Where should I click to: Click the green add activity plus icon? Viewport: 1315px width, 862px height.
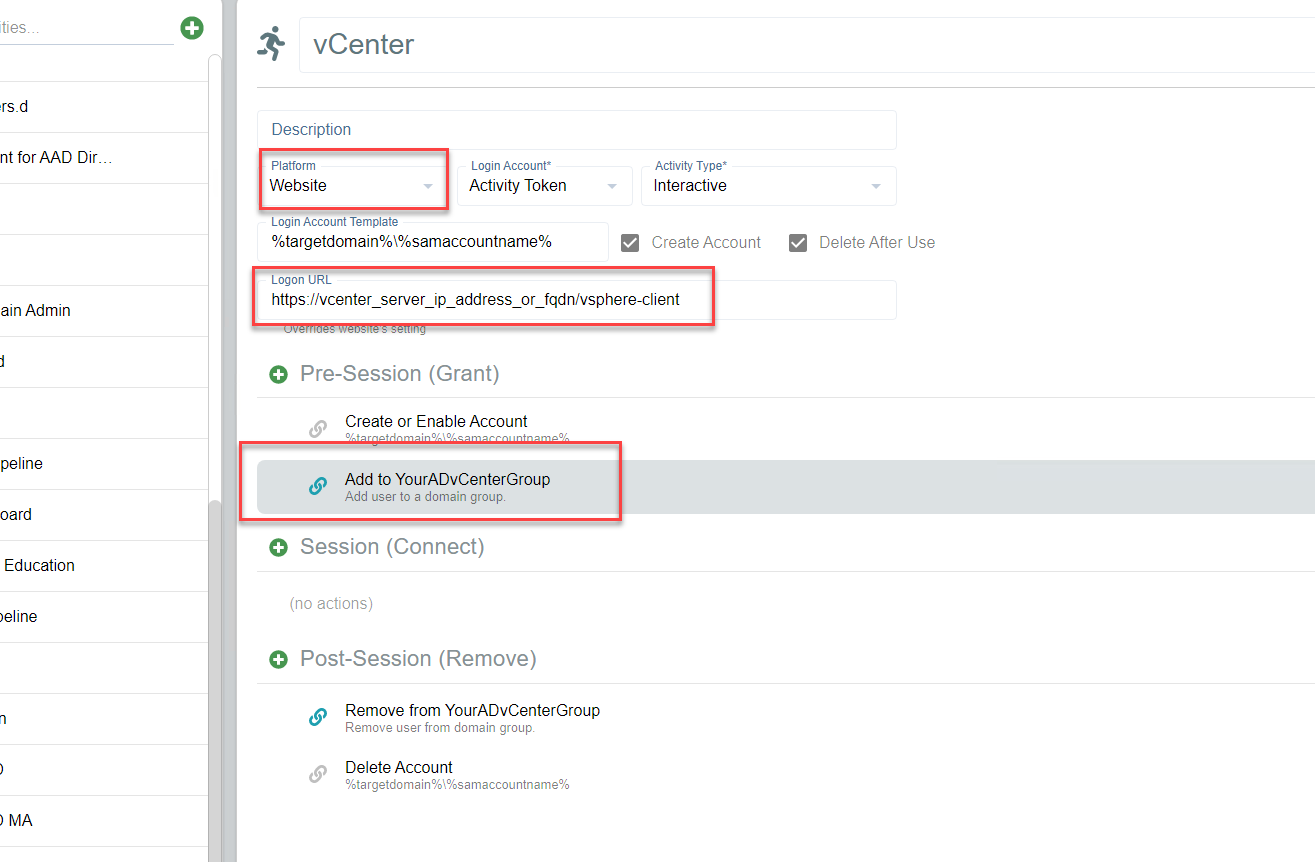click(x=192, y=28)
